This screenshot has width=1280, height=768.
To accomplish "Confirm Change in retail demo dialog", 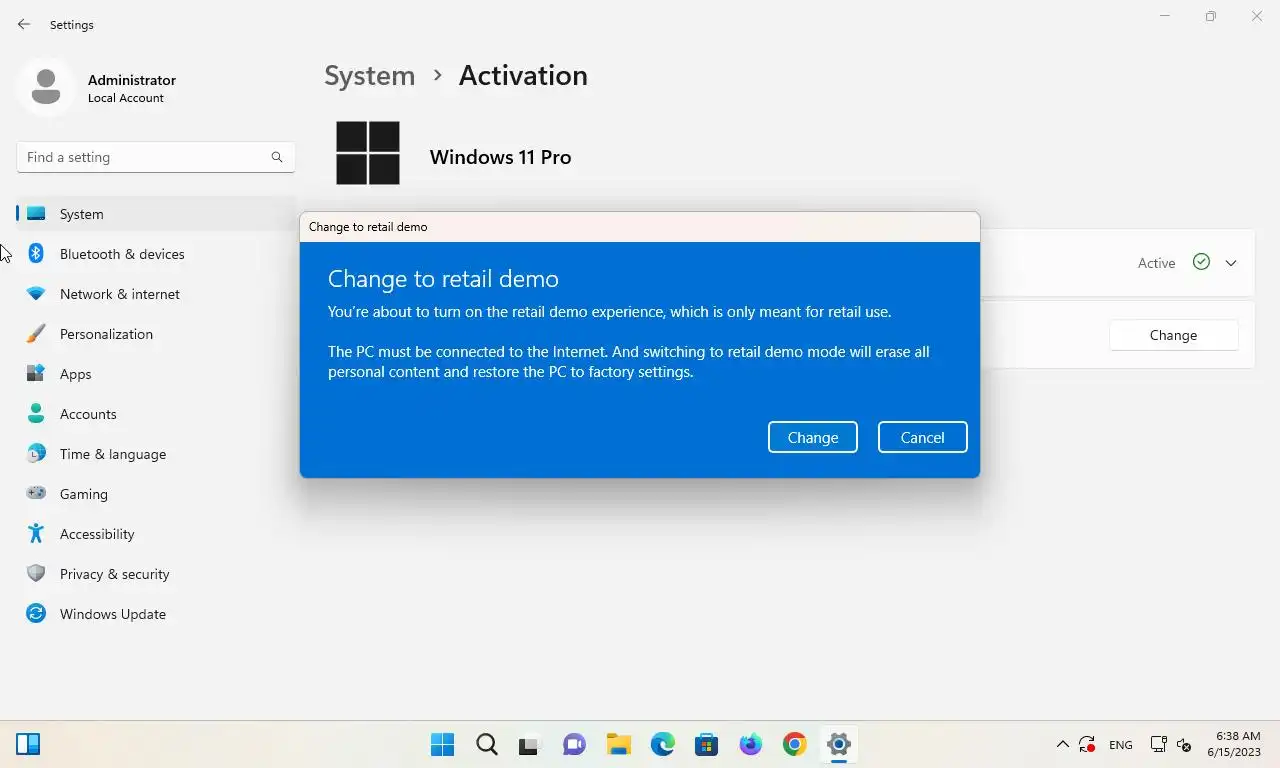I will click(812, 437).
